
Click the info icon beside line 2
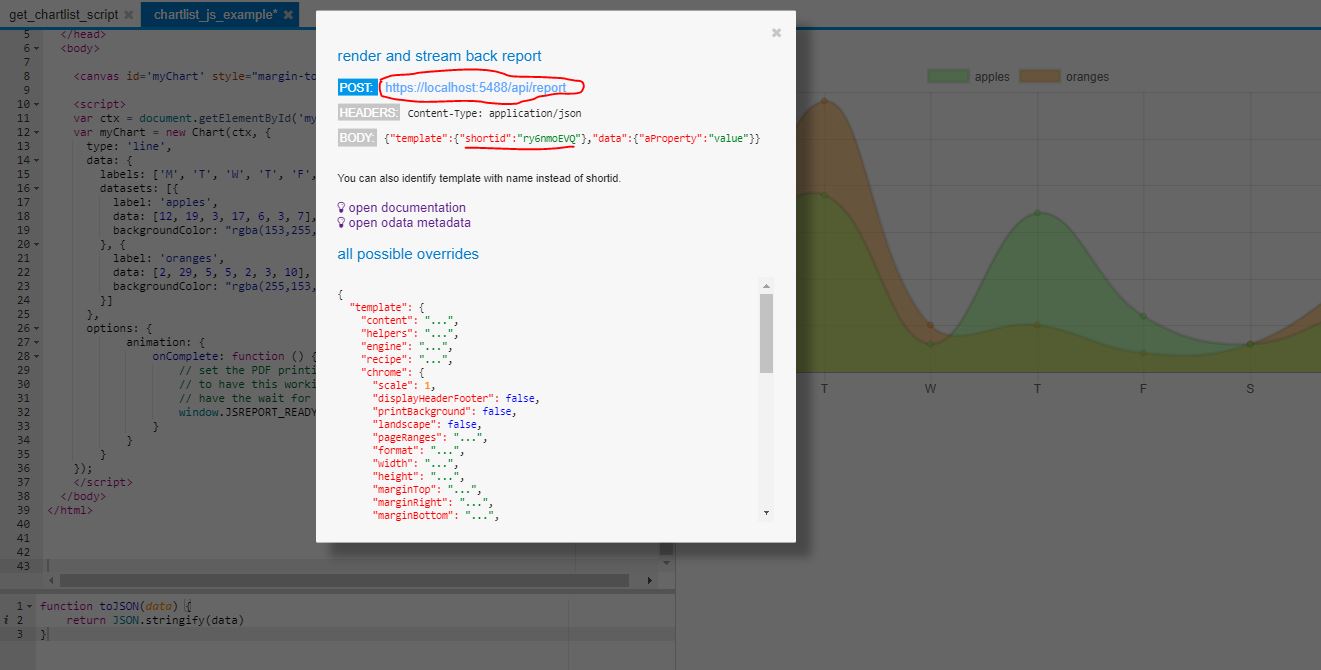click(7, 620)
